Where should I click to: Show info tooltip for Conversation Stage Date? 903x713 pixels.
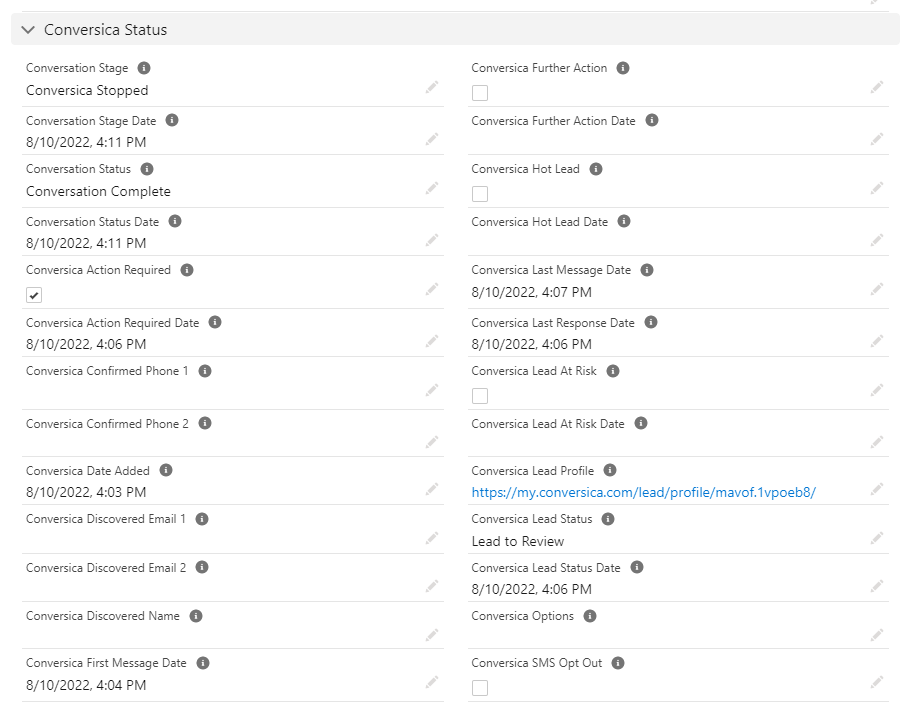pyautogui.click(x=172, y=120)
